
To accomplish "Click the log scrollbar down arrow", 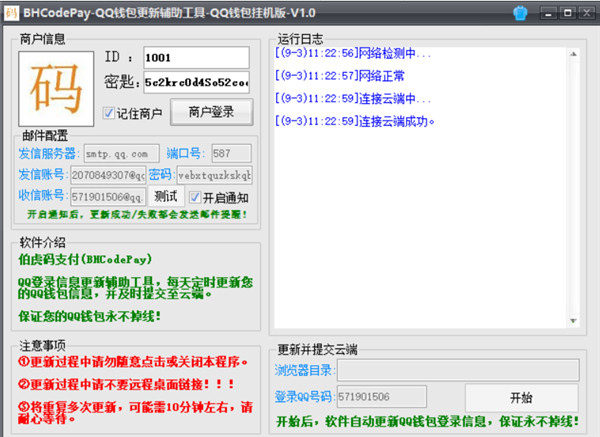I will click(x=573, y=321).
